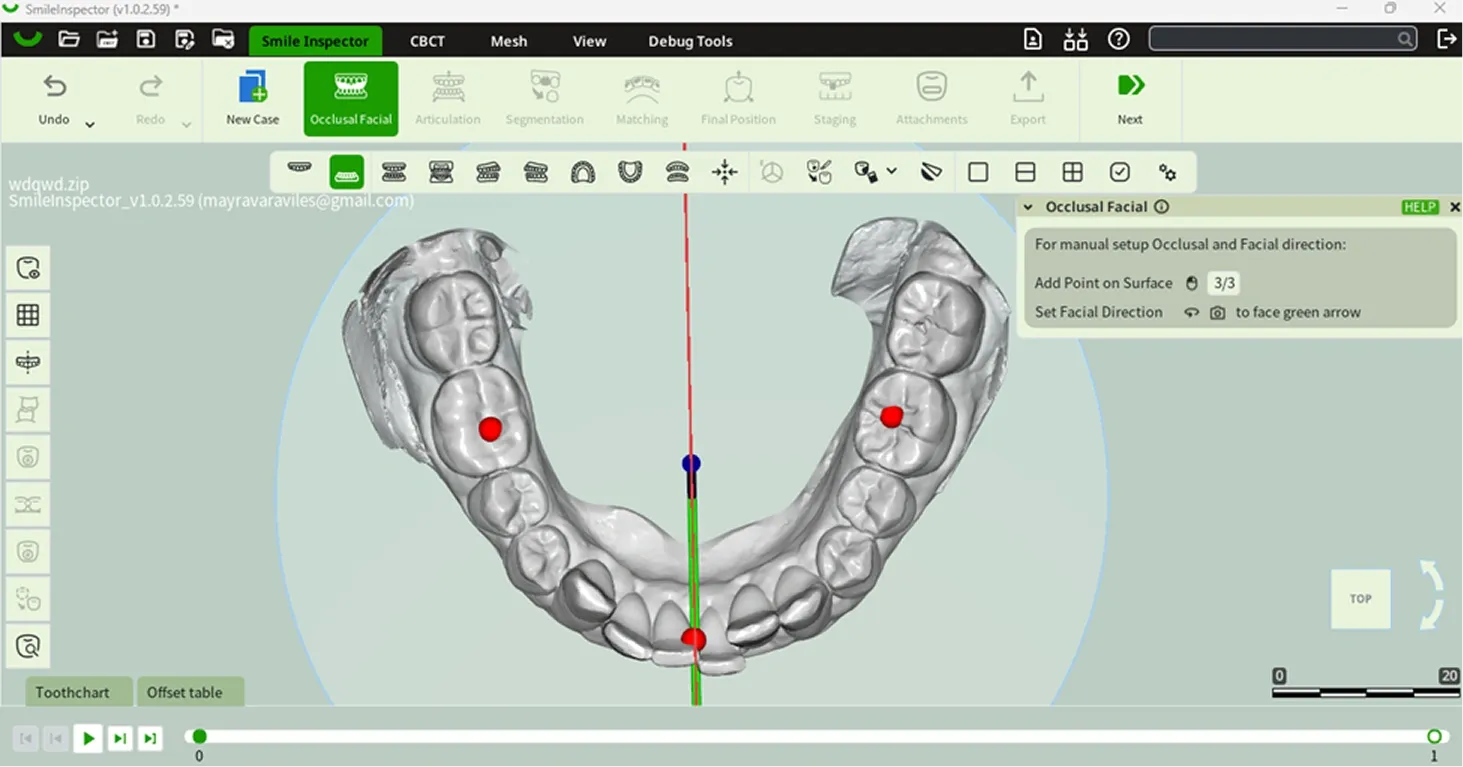The width and height of the screenshot is (1463, 767).
Task: Click the close-case folder icon with X
Action: 223,40
